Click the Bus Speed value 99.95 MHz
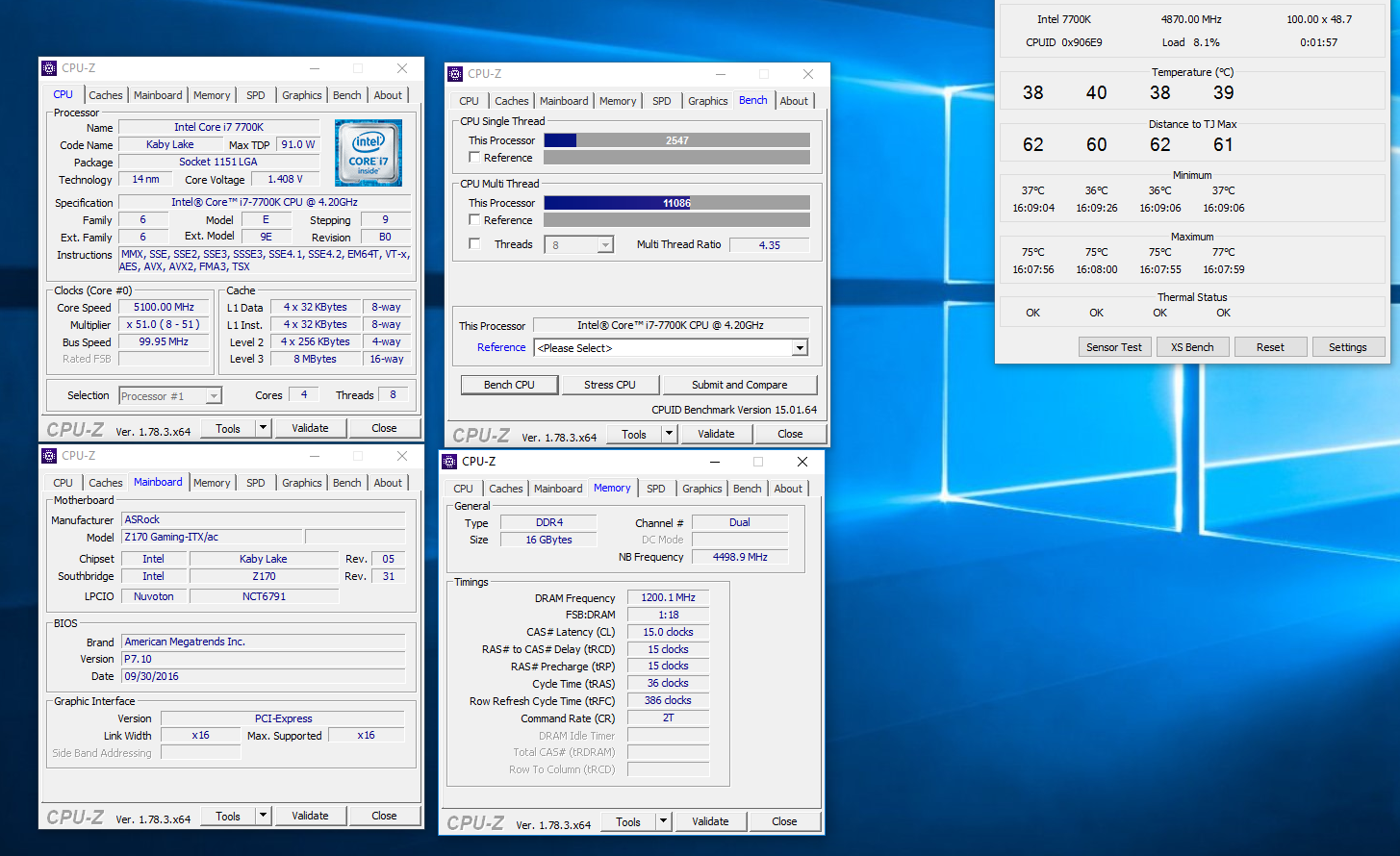Image resolution: width=1400 pixels, height=856 pixels. (164, 341)
